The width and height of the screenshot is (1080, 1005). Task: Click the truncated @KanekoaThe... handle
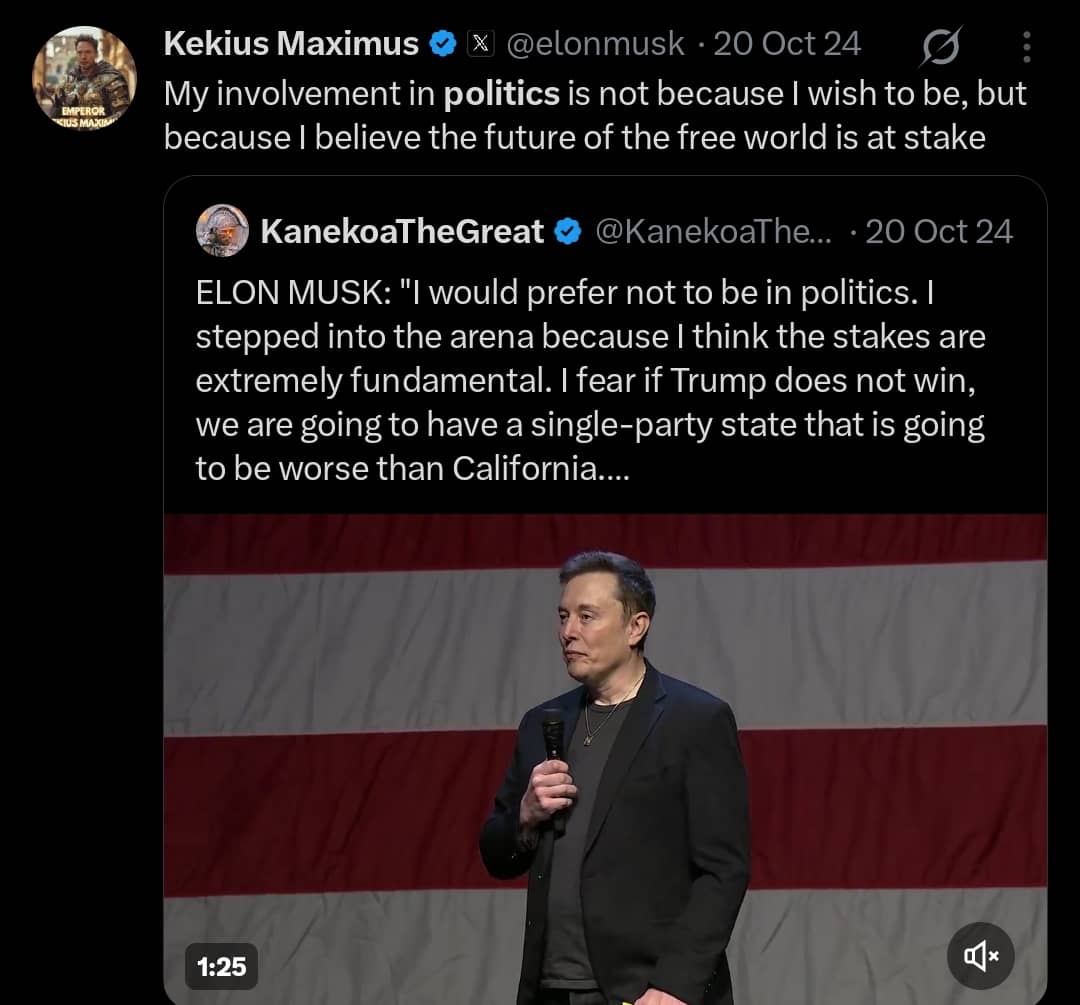coord(713,232)
